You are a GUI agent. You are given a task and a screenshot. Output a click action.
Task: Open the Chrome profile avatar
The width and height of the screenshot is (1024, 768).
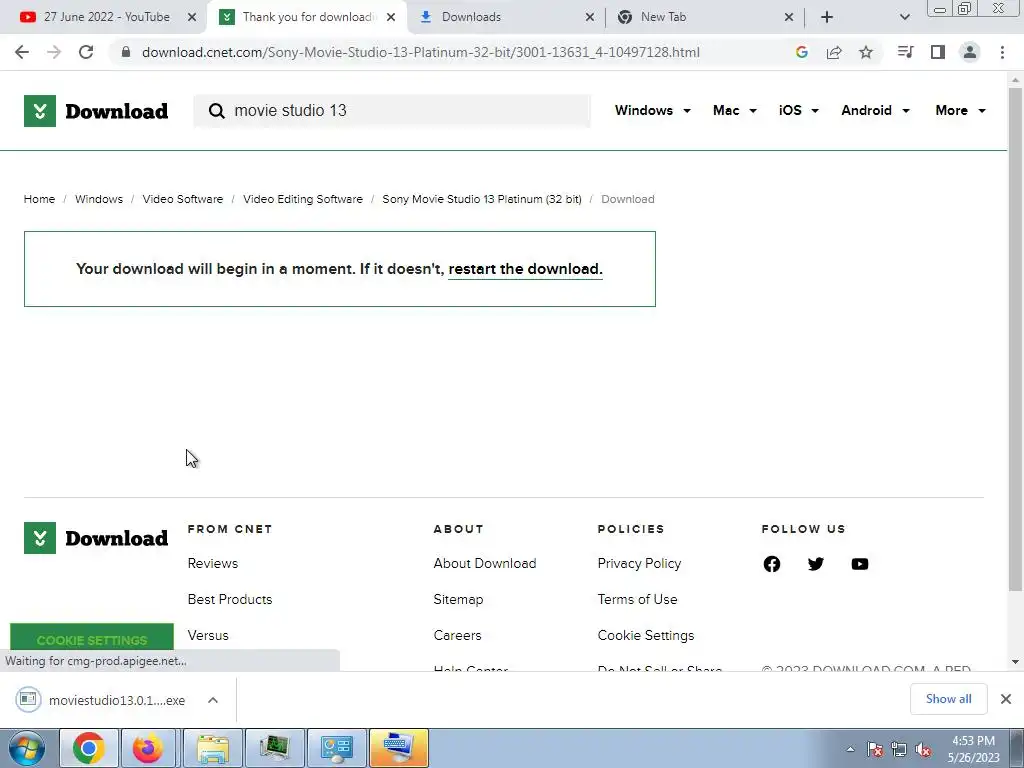click(x=970, y=52)
